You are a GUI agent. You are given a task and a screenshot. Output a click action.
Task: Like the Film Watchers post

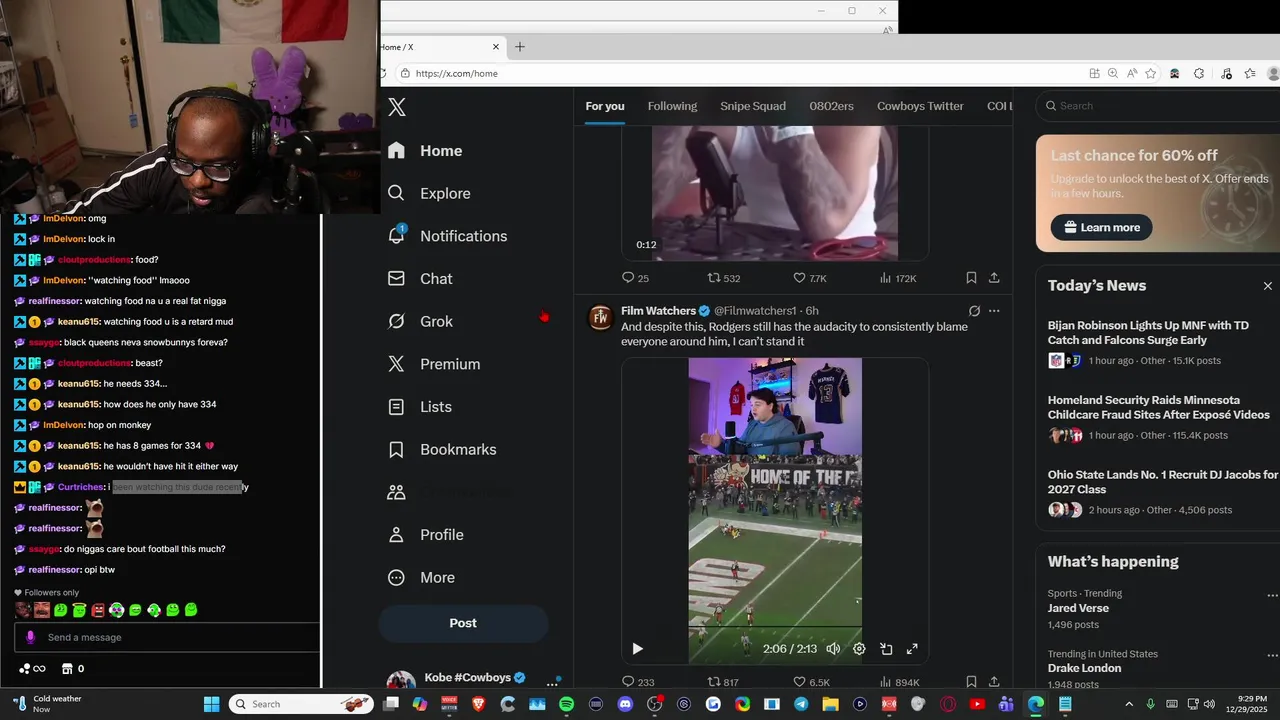(811, 682)
